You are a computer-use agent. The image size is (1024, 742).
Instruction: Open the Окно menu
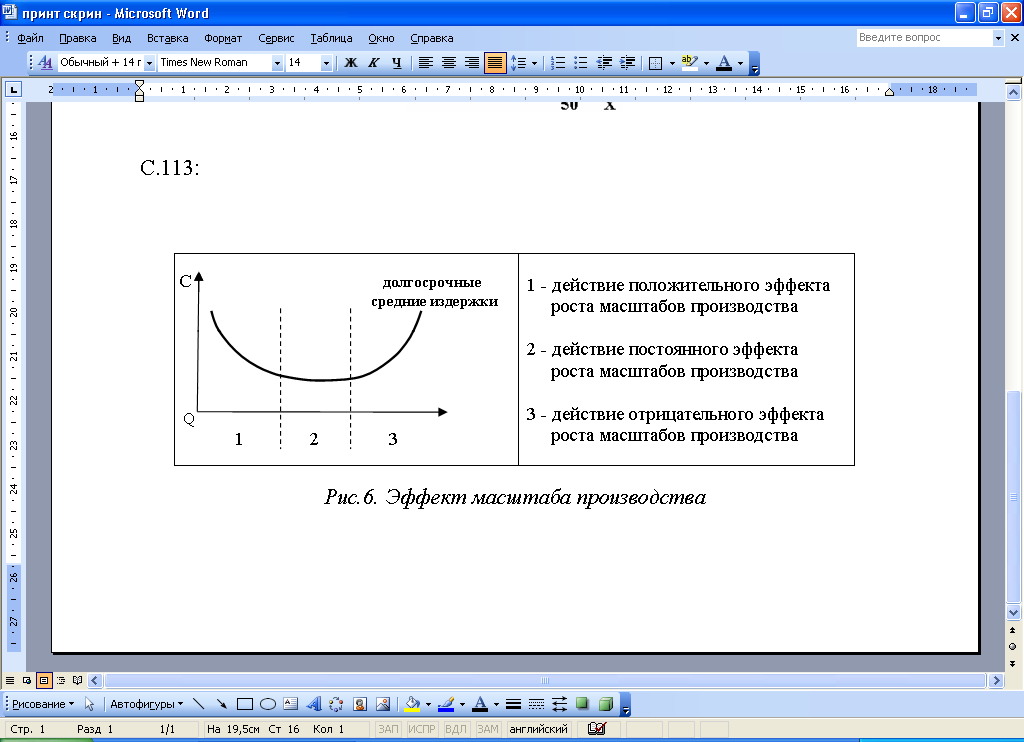point(381,38)
